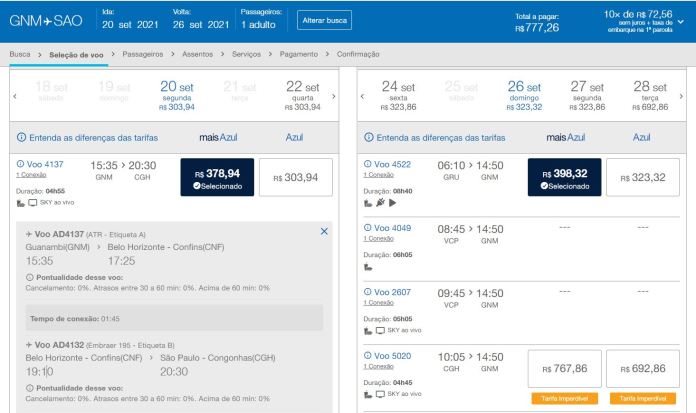Select return date 28 set terça

650,95
